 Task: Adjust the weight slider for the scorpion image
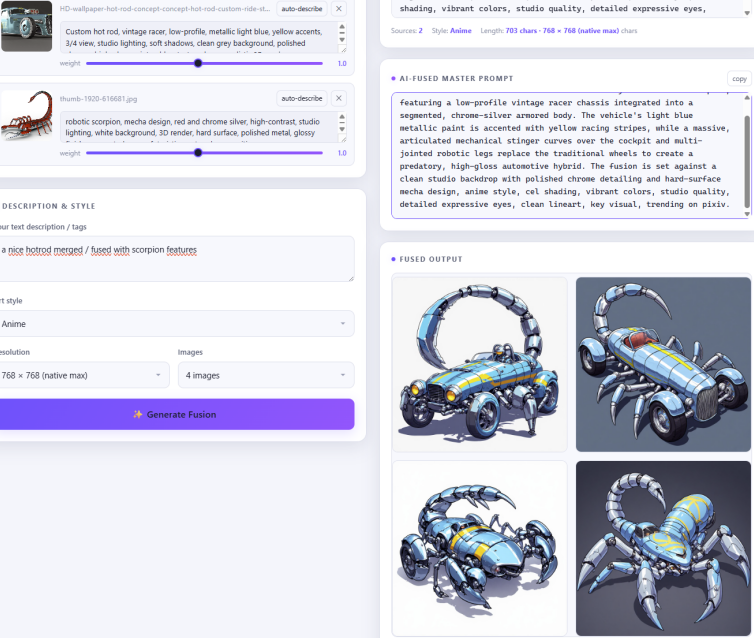pos(204,153)
